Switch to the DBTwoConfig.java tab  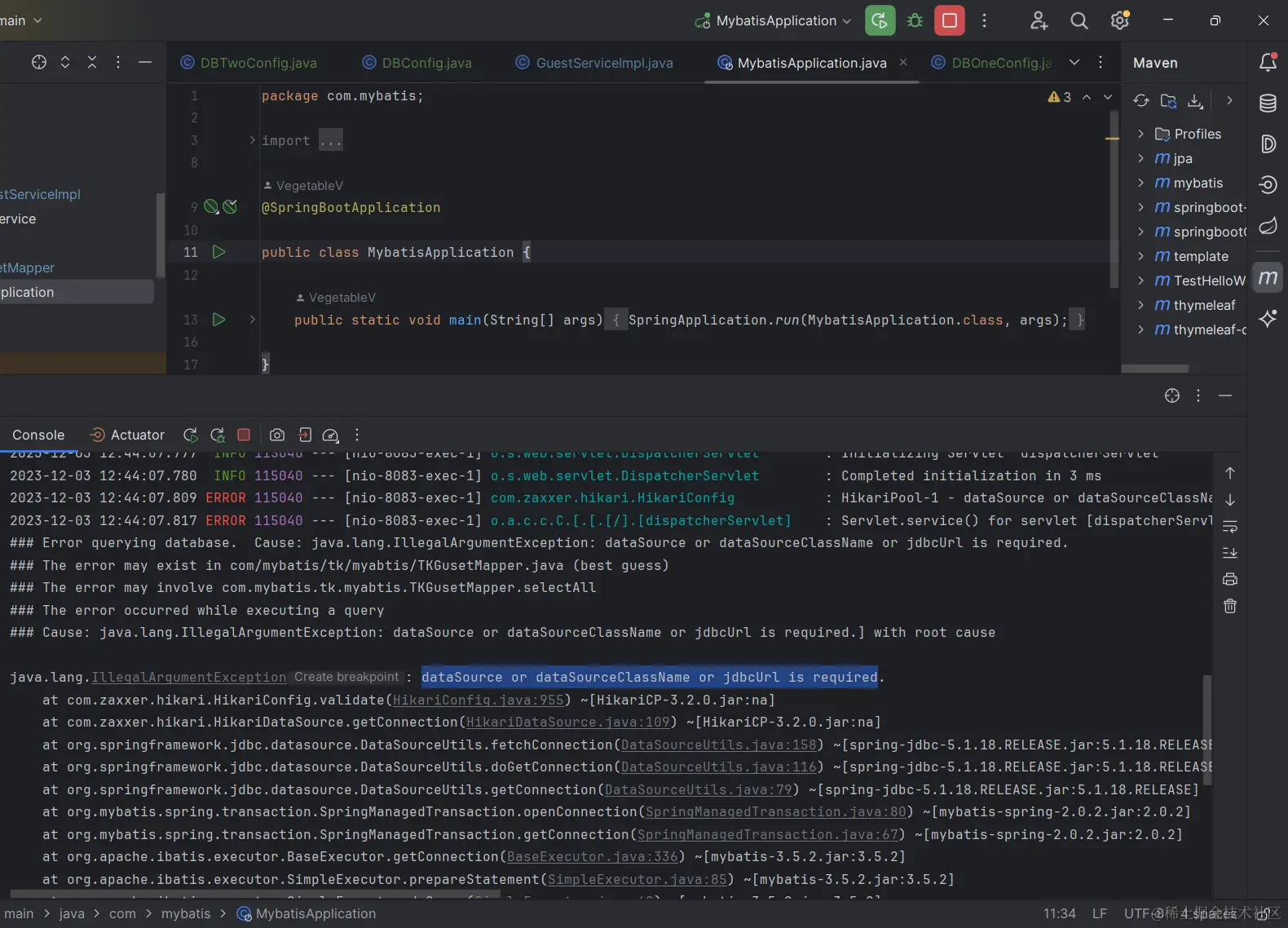coord(249,63)
